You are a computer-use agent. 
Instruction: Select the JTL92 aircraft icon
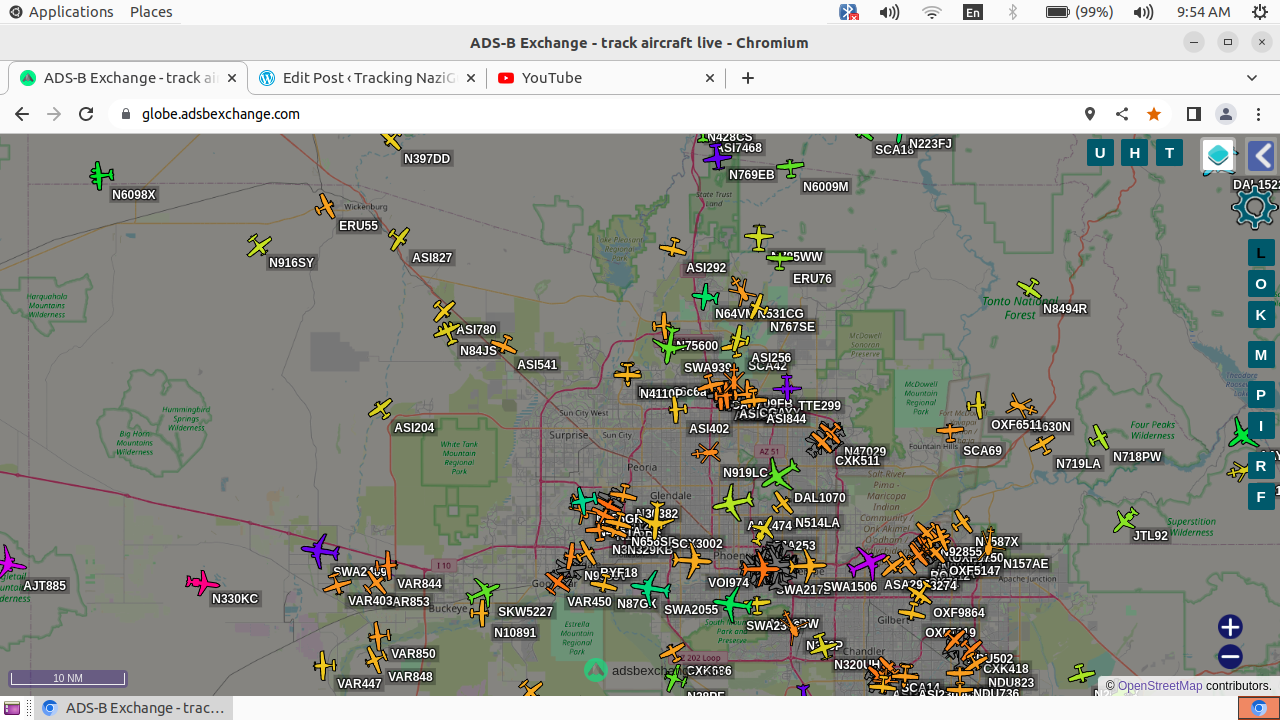(1126, 520)
